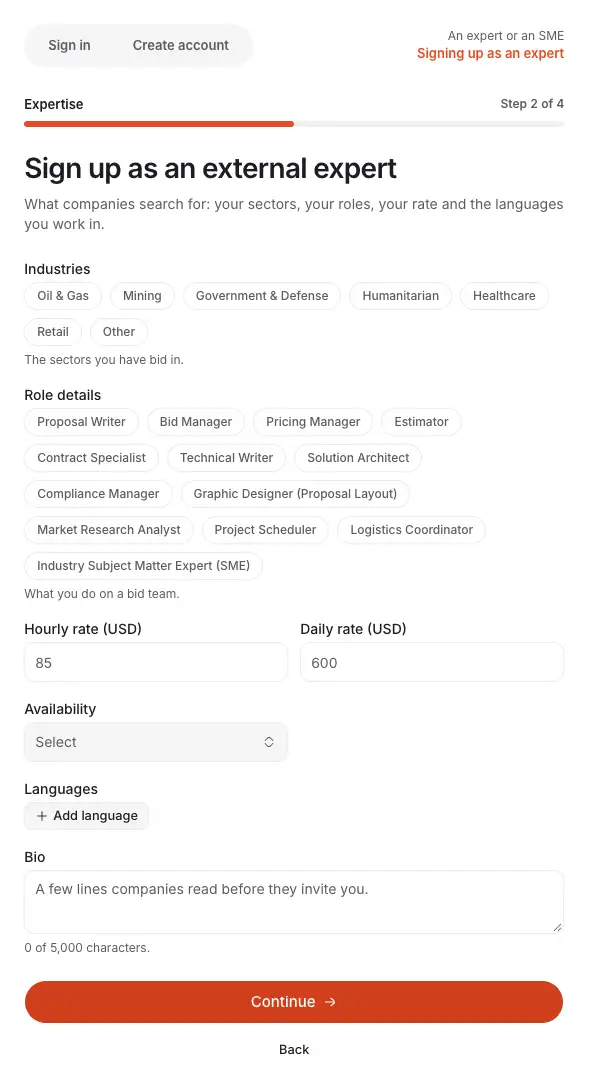
Task: Go Back to the previous step
Action: [x=294, y=1049]
